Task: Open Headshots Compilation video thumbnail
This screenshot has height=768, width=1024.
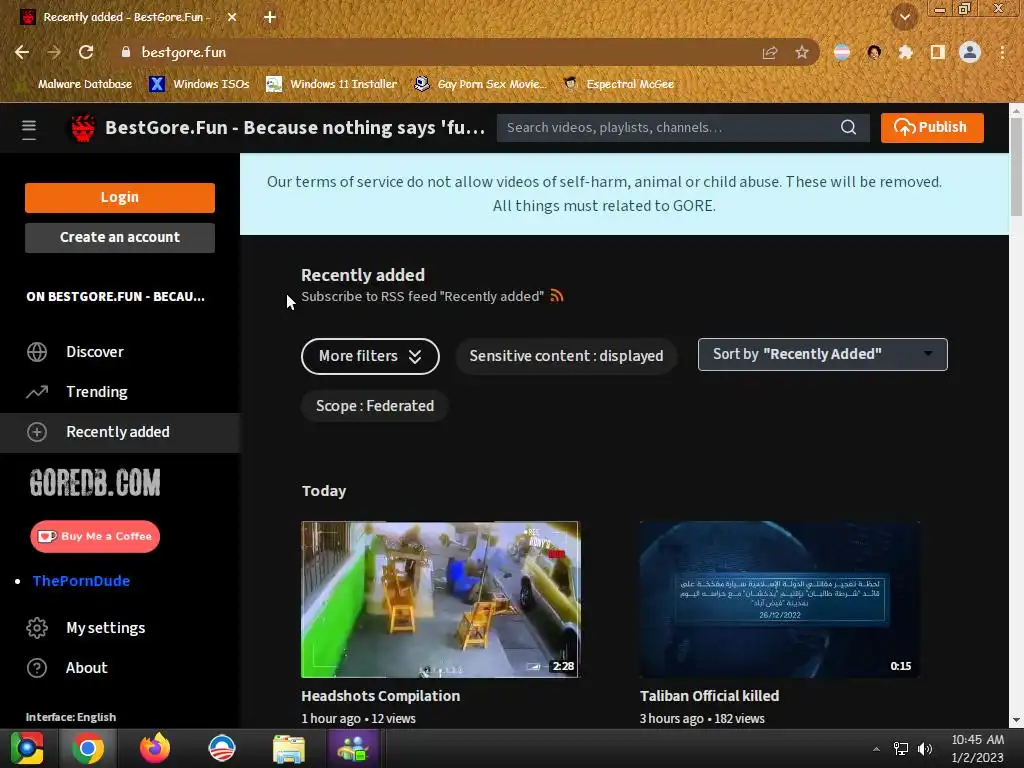Action: [440, 599]
